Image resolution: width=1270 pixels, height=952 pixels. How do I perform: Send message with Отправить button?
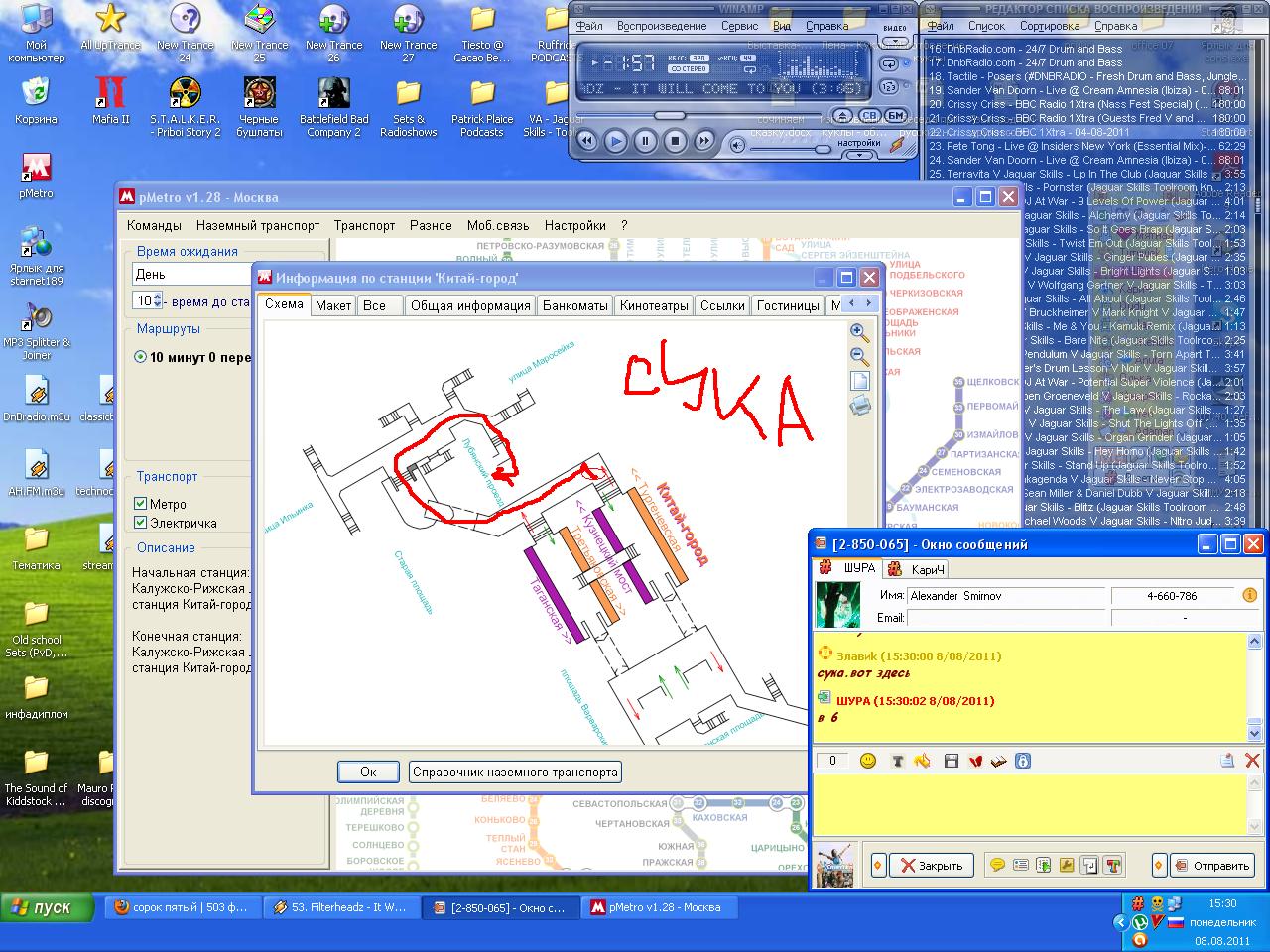tap(1212, 865)
